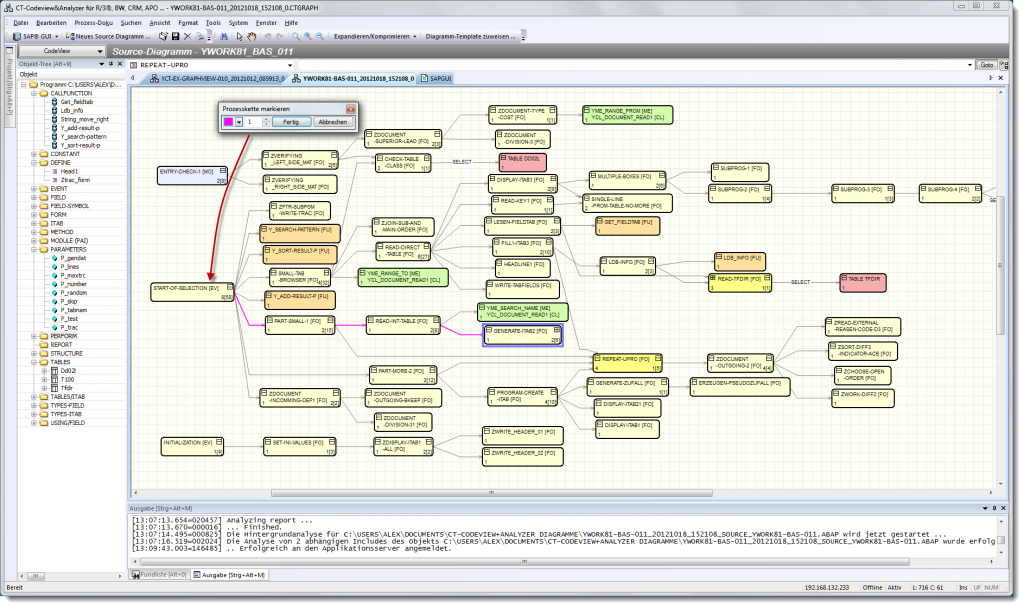Open the Find tool using the binoculars icon
The image size is (1024, 607).
224,35
